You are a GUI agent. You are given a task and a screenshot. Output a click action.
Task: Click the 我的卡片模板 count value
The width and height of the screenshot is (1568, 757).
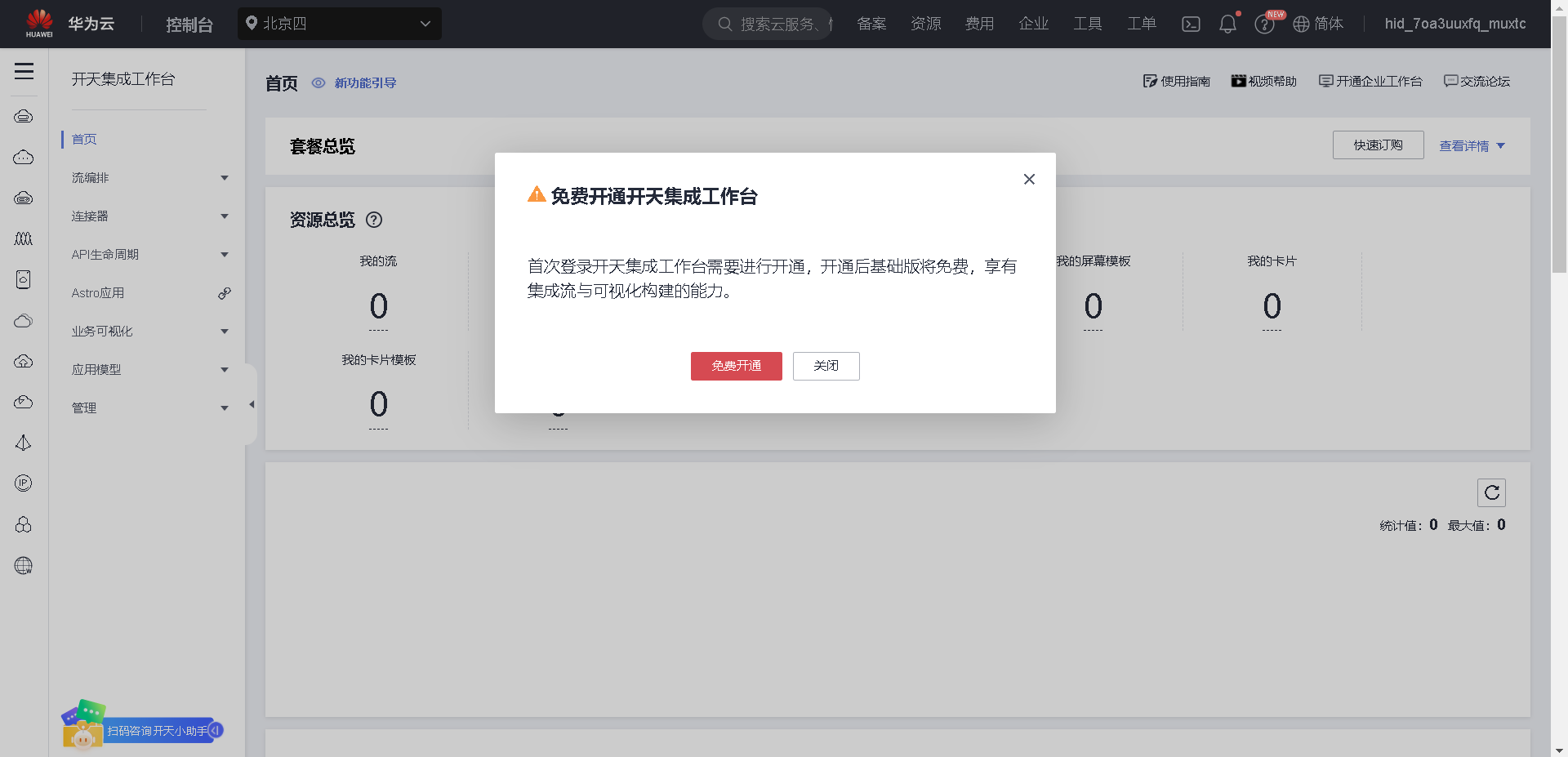(379, 405)
